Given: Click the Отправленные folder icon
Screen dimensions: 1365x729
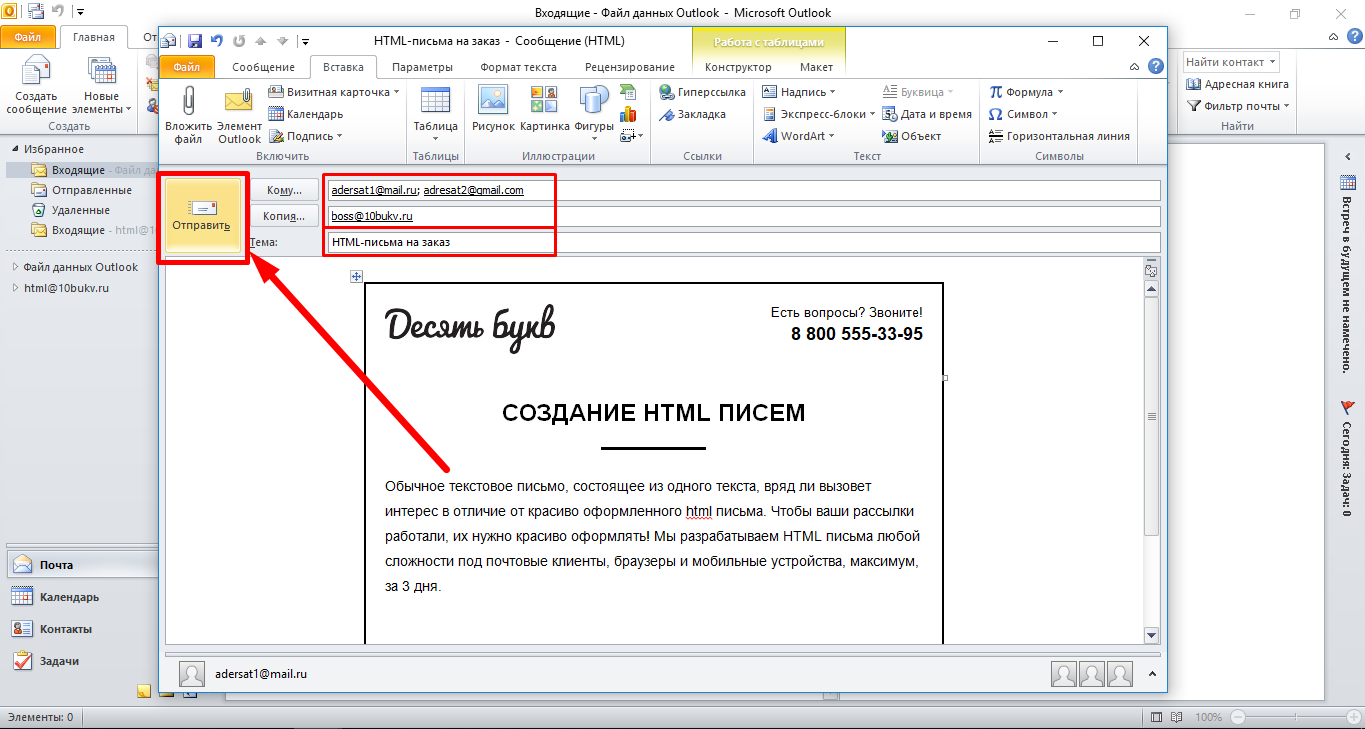Looking at the screenshot, I should tap(39, 190).
